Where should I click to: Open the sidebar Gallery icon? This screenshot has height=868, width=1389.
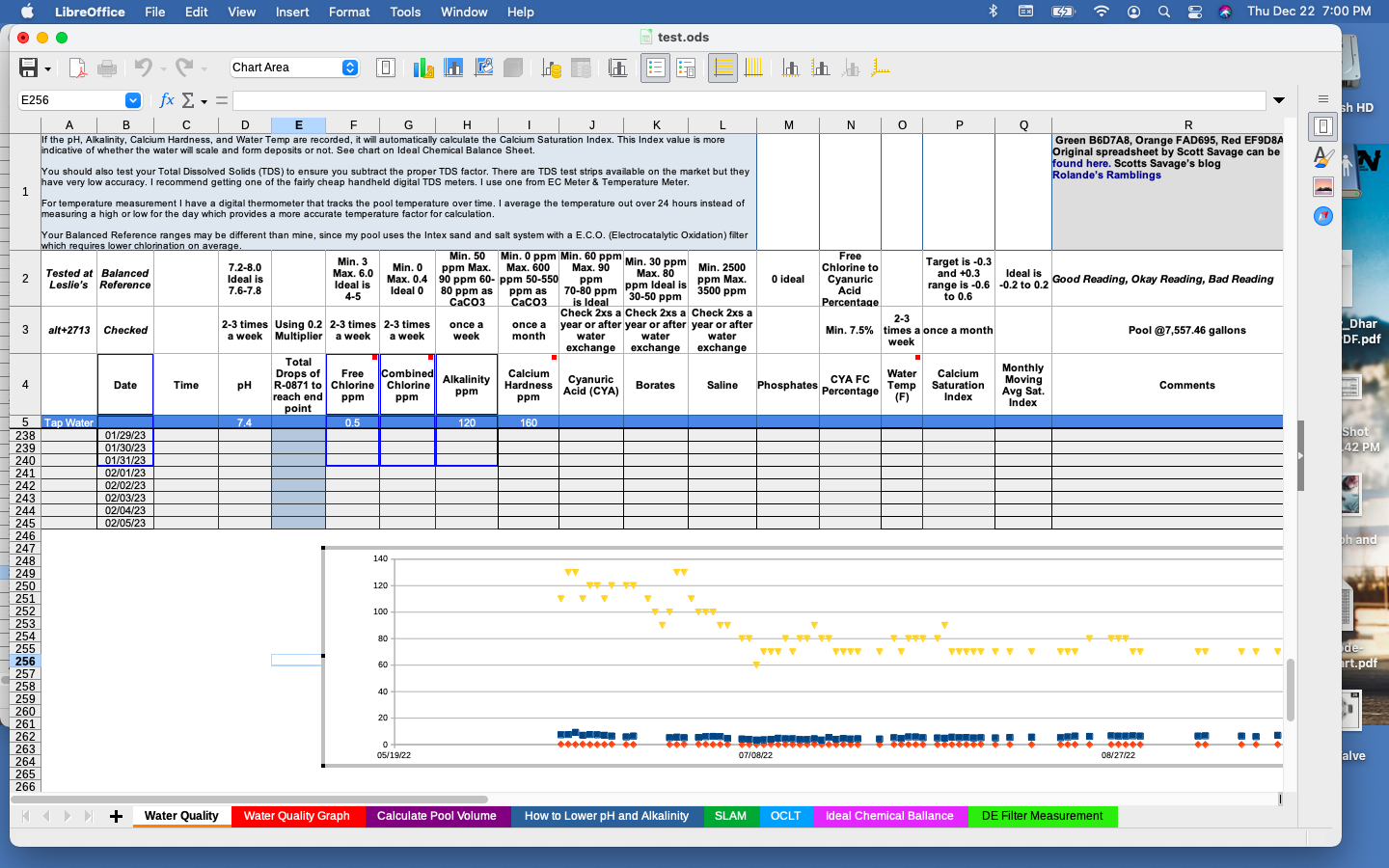click(1323, 186)
